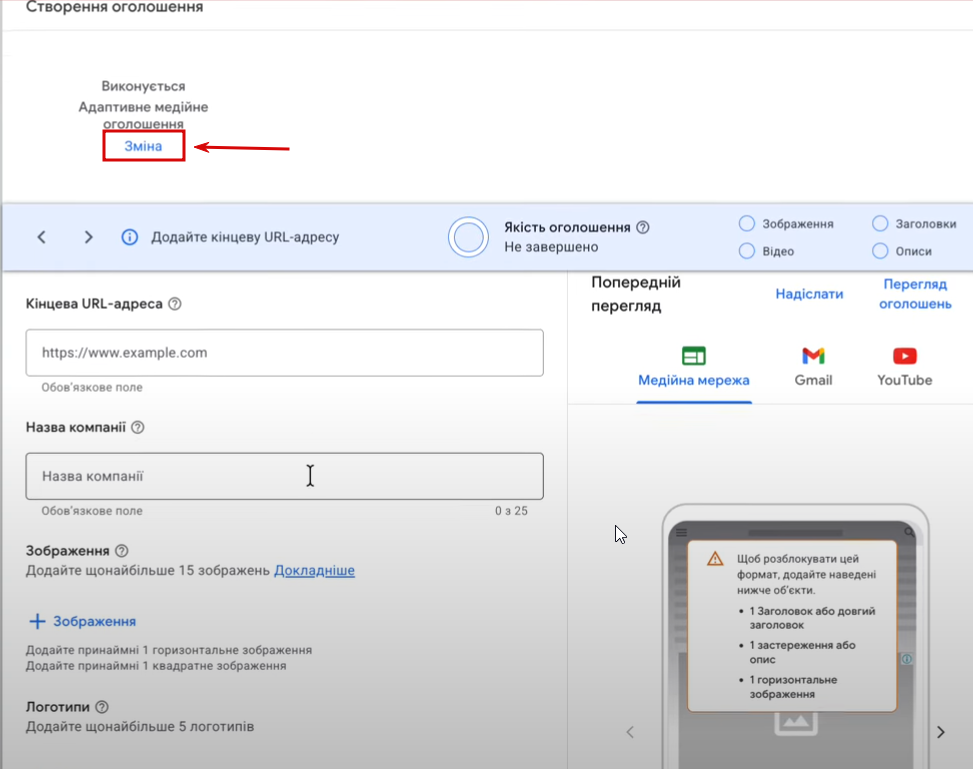This screenshot has width=973, height=769.
Task: Click the ad quality progress circle
Action: (x=469, y=237)
